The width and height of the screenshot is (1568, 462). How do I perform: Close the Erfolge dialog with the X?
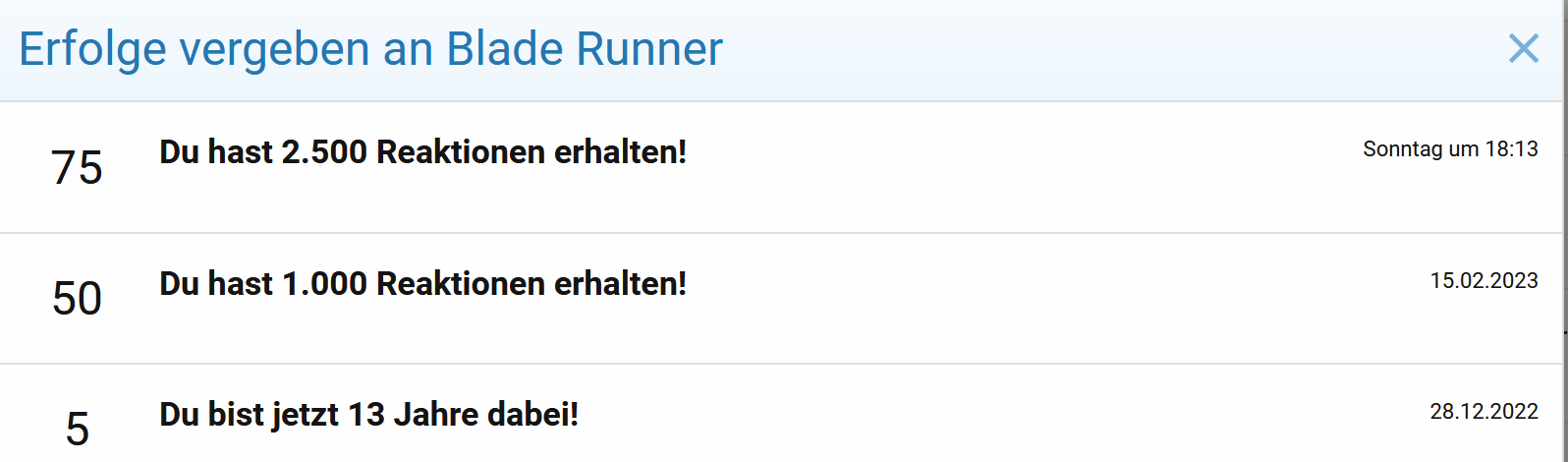coord(1523,48)
